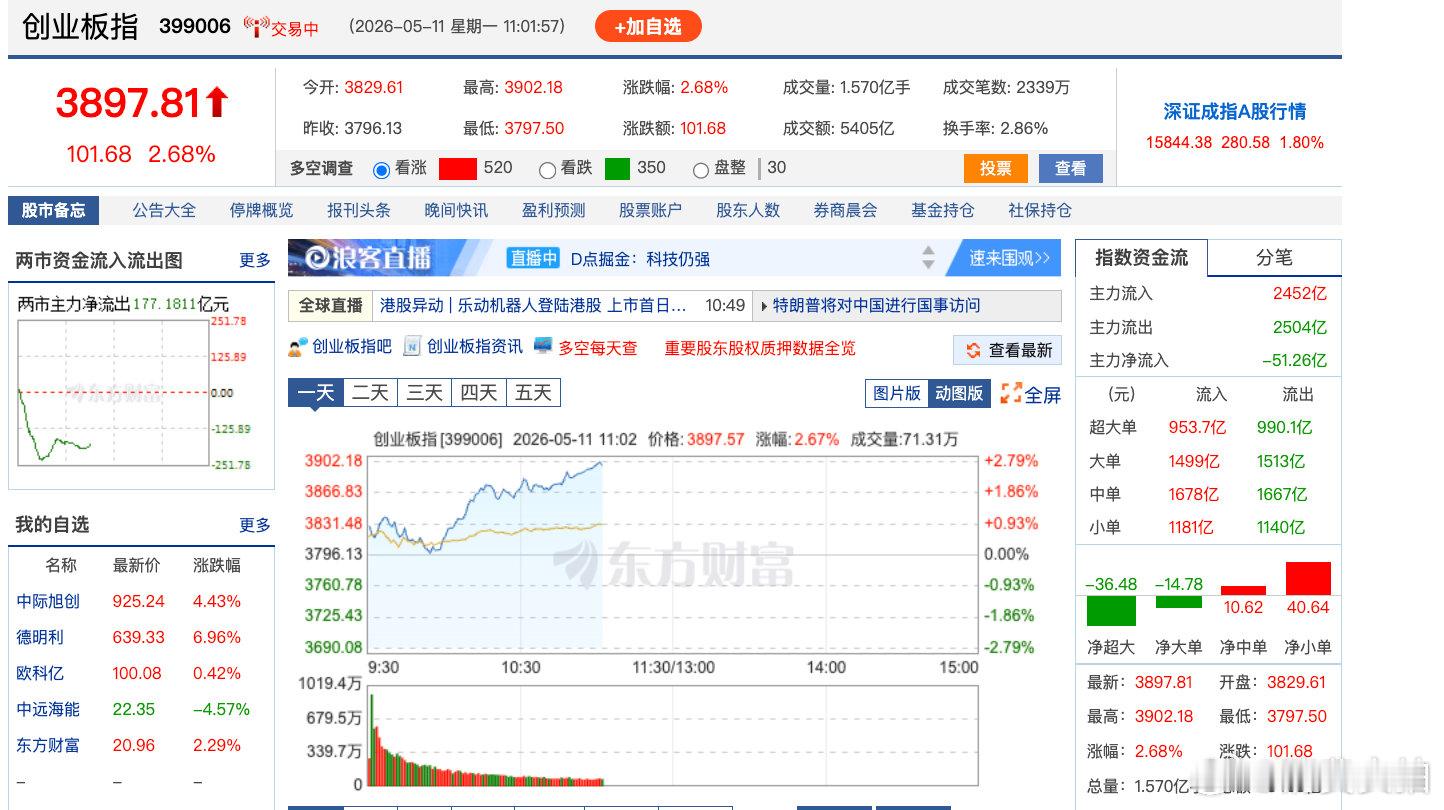Screen dimensions: 1444x810
Task: Click the 查看 results button
Action: coord(1070,169)
